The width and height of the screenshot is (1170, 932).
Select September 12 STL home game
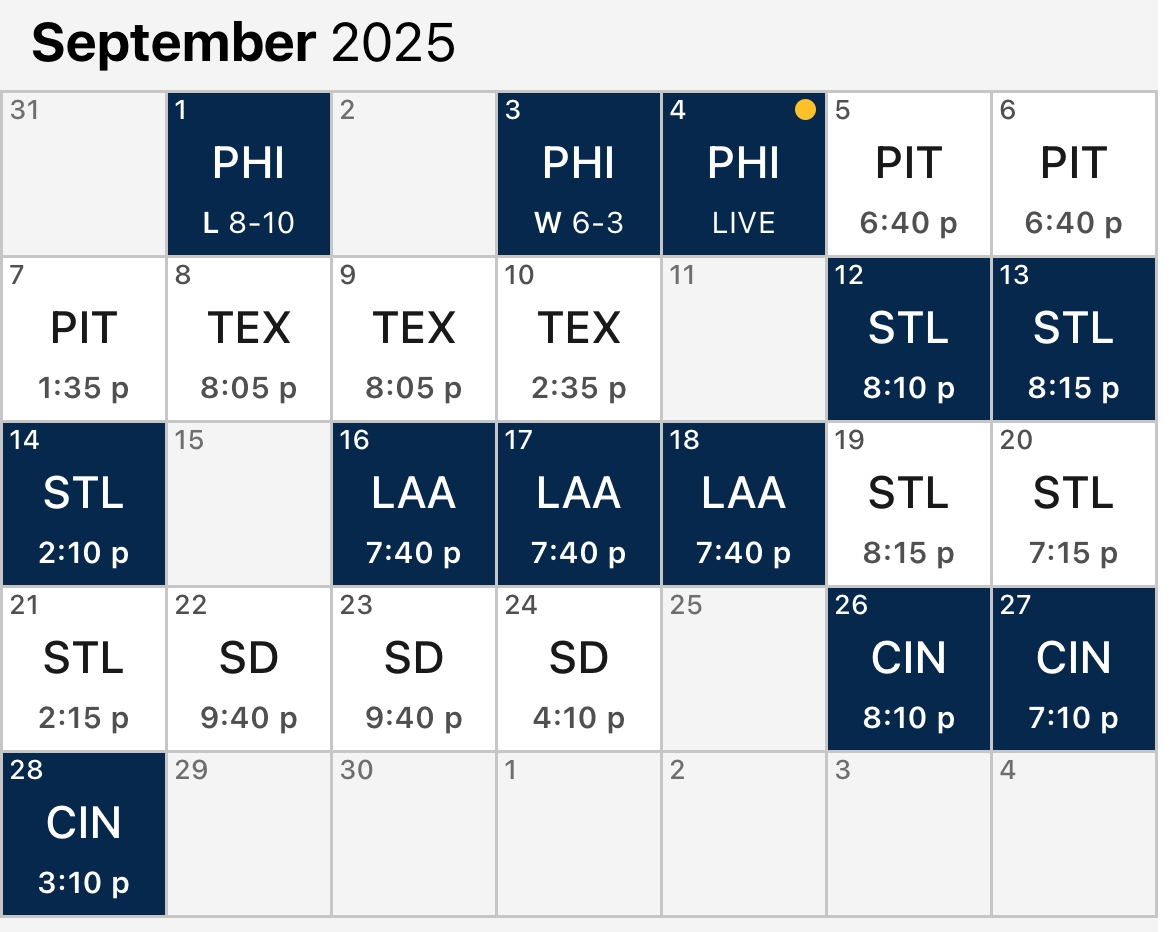pyautogui.click(x=909, y=339)
